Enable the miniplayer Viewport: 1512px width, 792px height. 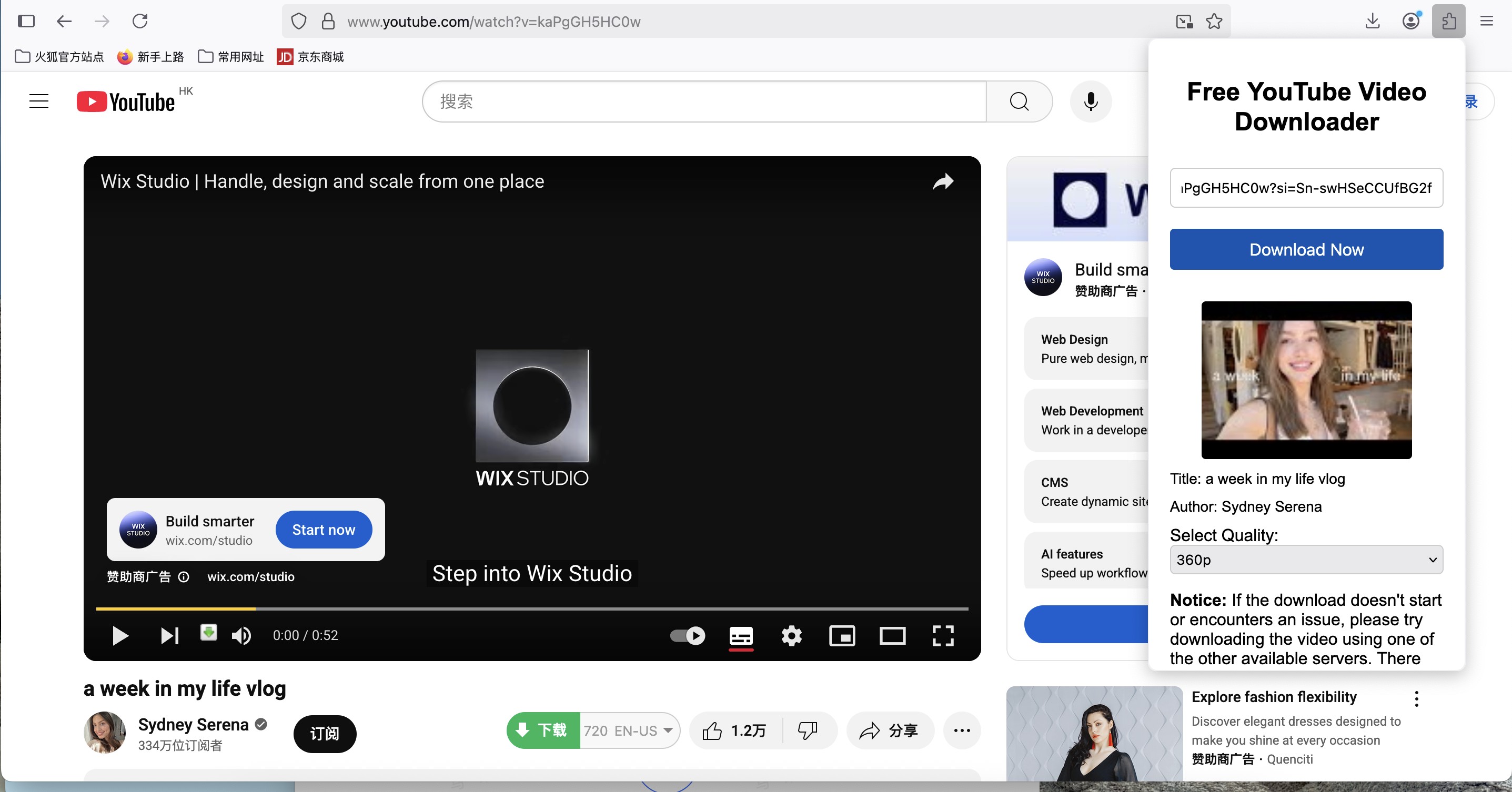pyautogui.click(x=842, y=635)
